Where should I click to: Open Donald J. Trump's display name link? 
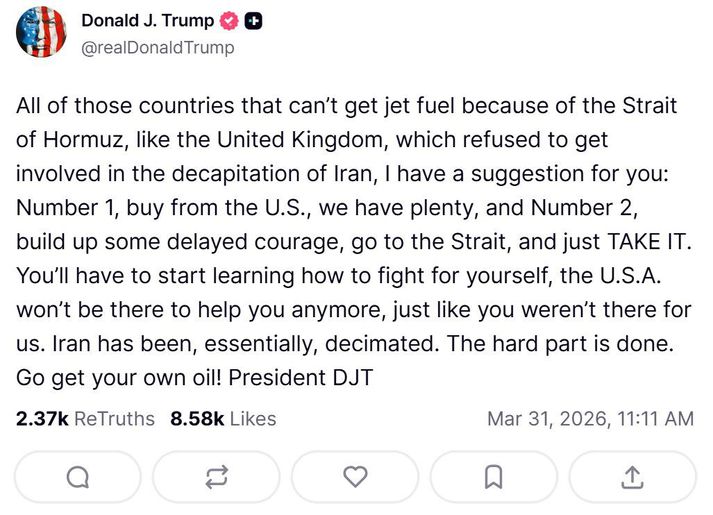tap(146, 21)
